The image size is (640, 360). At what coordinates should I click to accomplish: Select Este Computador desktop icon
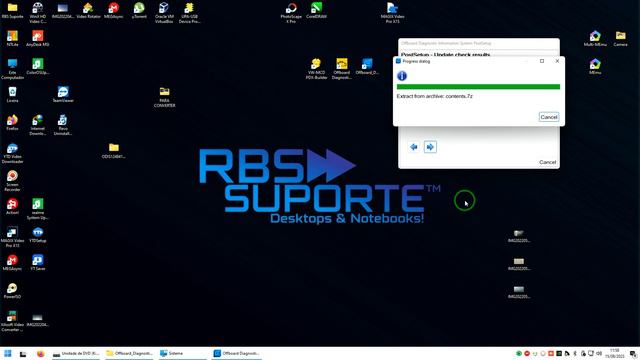click(x=12, y=69)
